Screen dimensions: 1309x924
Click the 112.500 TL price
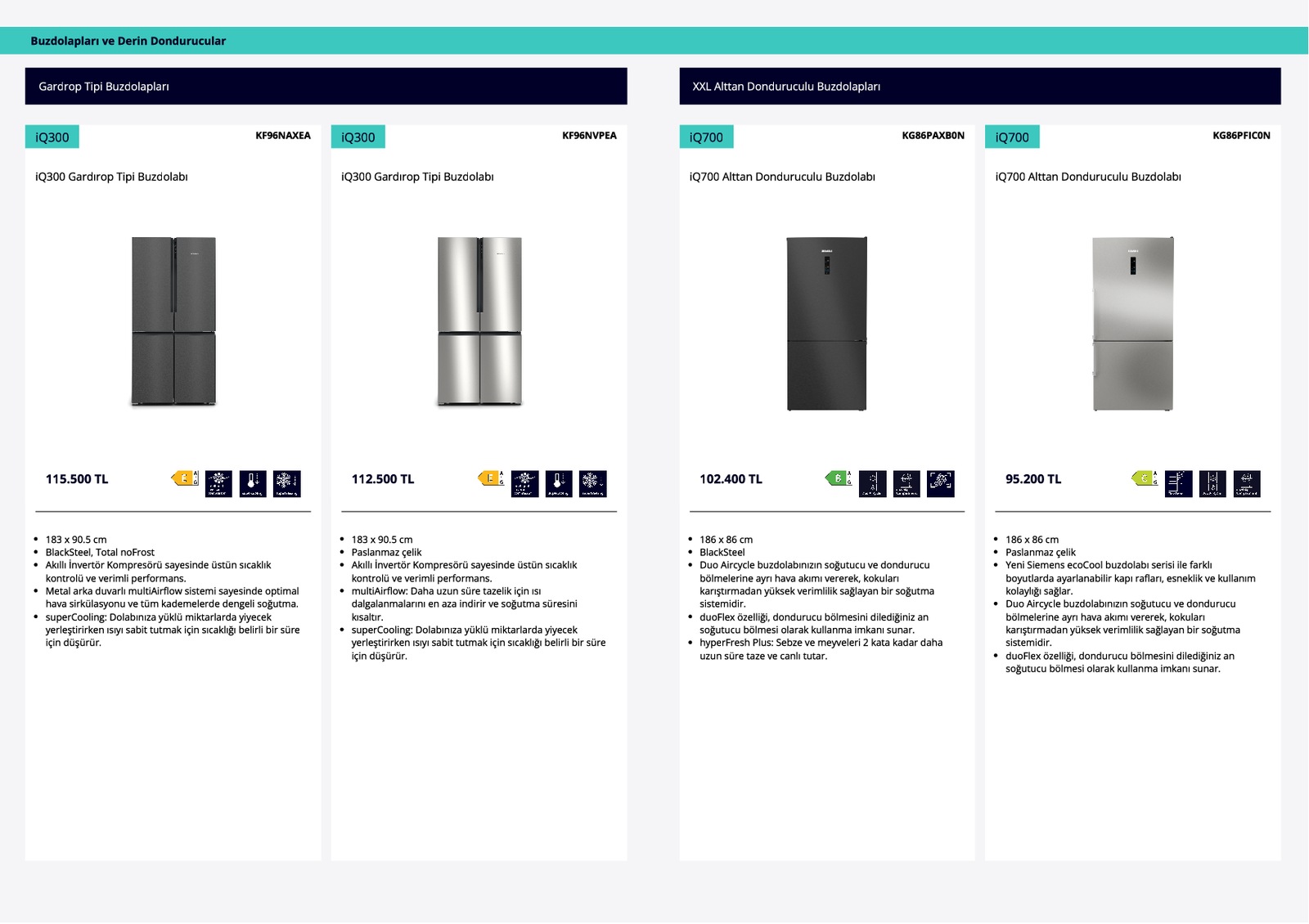[383, 479]
